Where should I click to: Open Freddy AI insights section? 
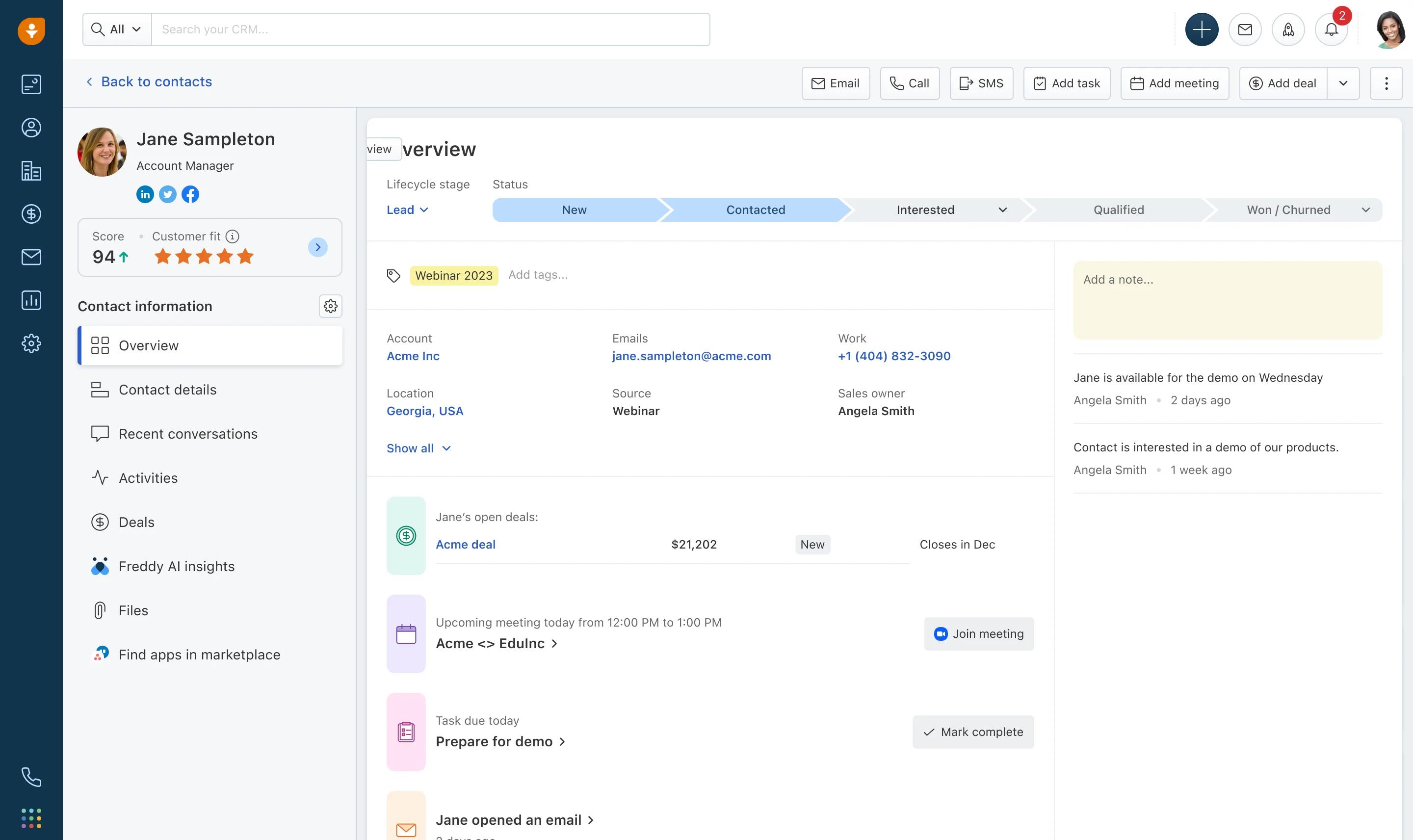tap(210, 566)
